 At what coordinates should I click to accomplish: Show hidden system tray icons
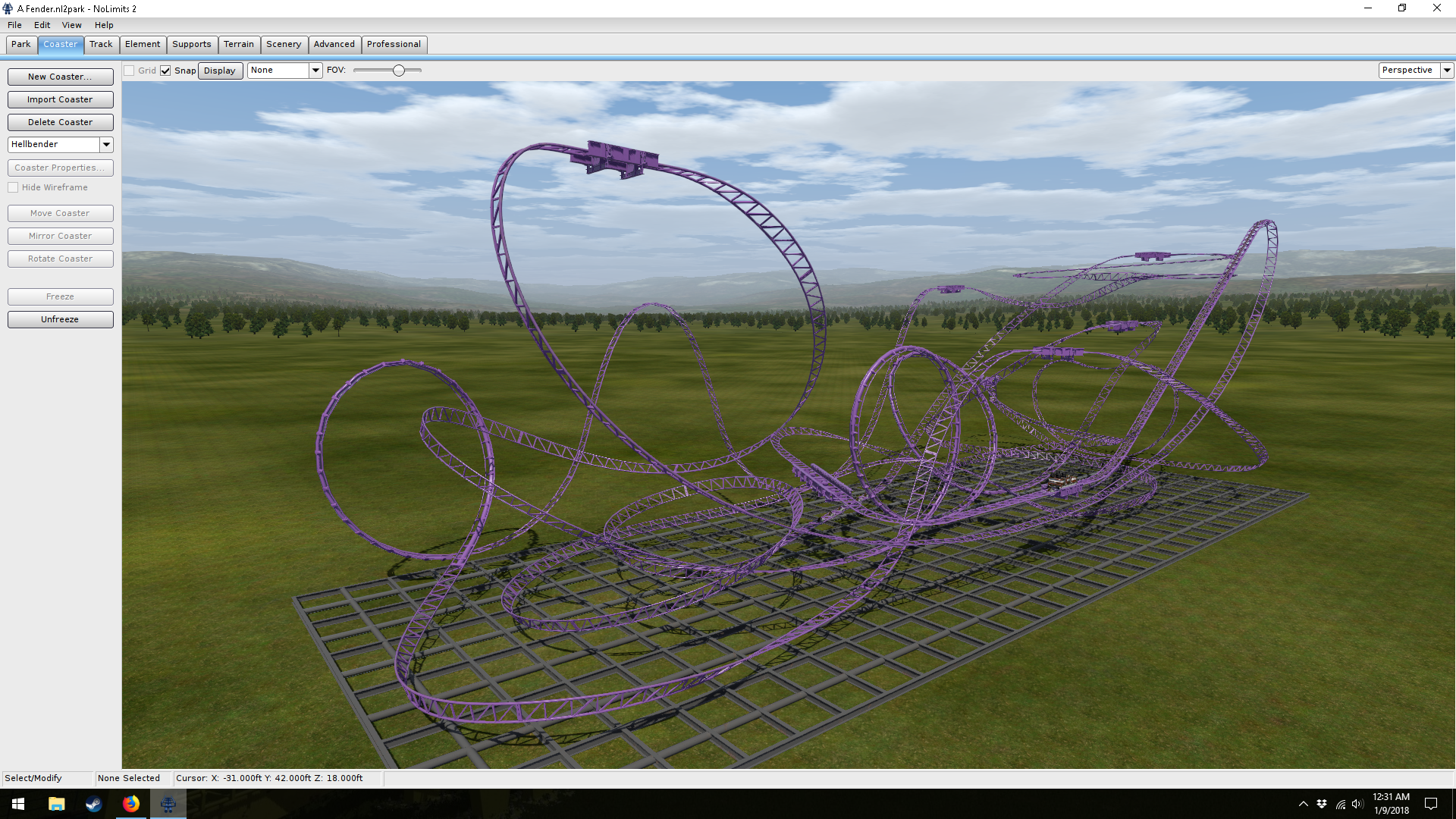pos(1303,804)
